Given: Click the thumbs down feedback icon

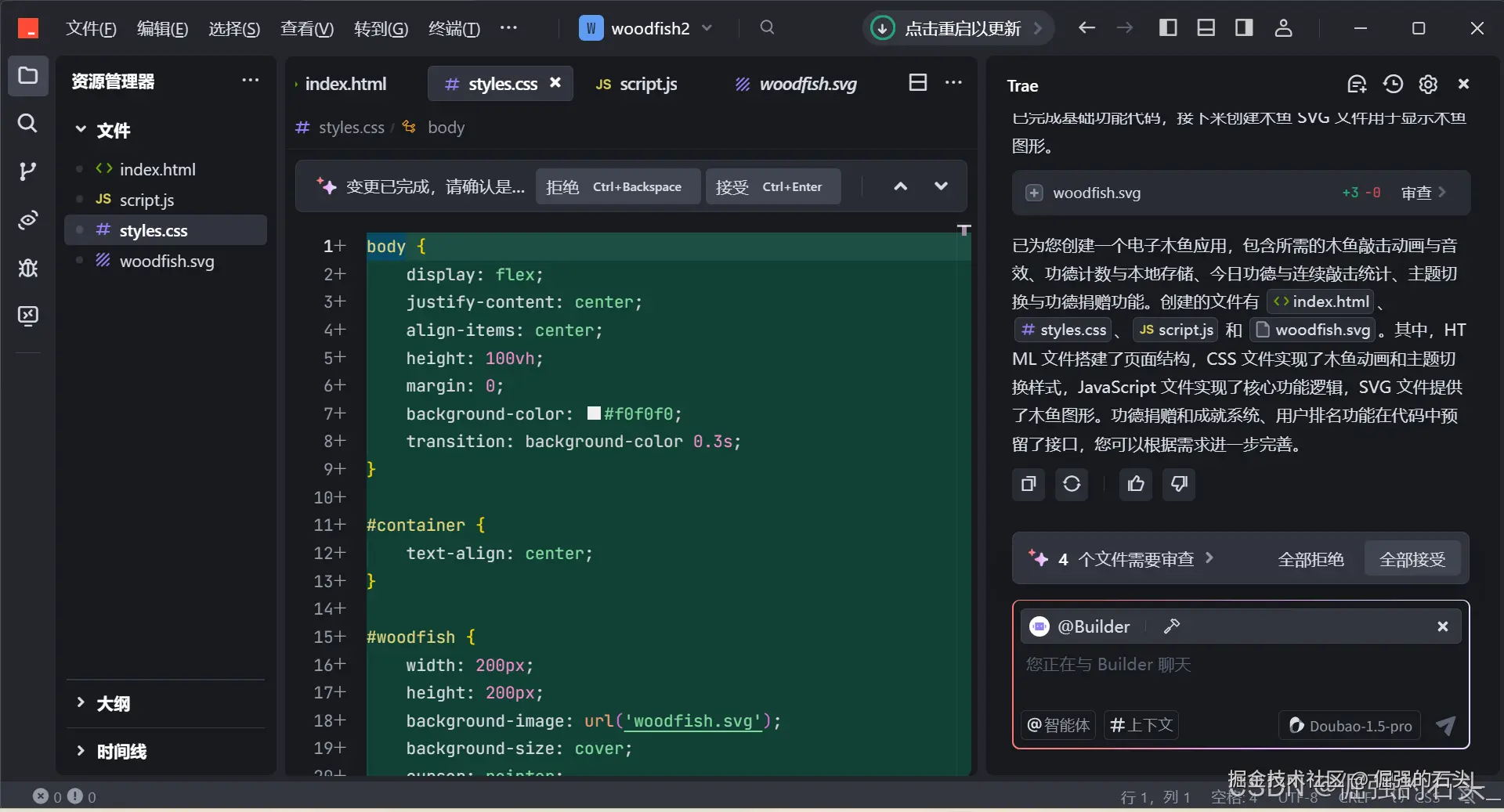Looking at the screenshot, I should (1179, 484).
